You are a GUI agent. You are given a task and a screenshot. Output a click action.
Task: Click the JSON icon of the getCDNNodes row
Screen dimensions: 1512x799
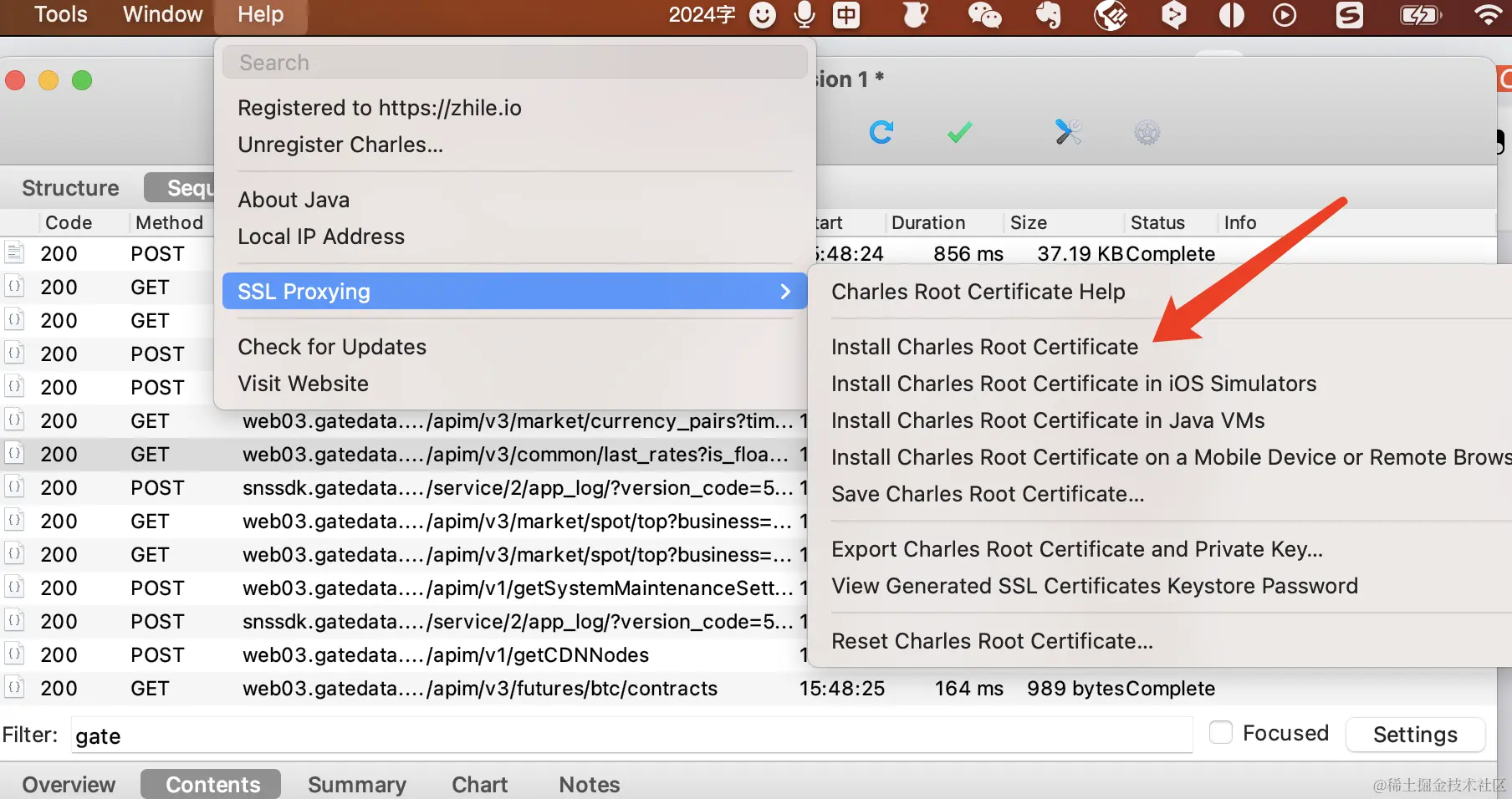14,654
